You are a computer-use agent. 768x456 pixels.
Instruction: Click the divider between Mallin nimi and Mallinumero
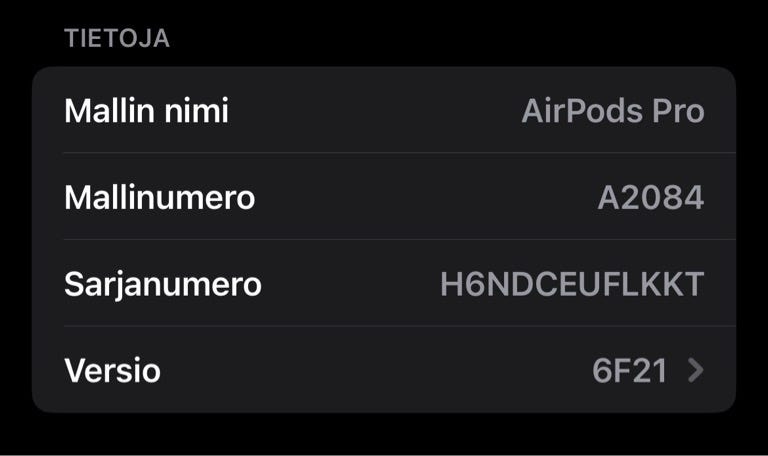tap(398, 153)
